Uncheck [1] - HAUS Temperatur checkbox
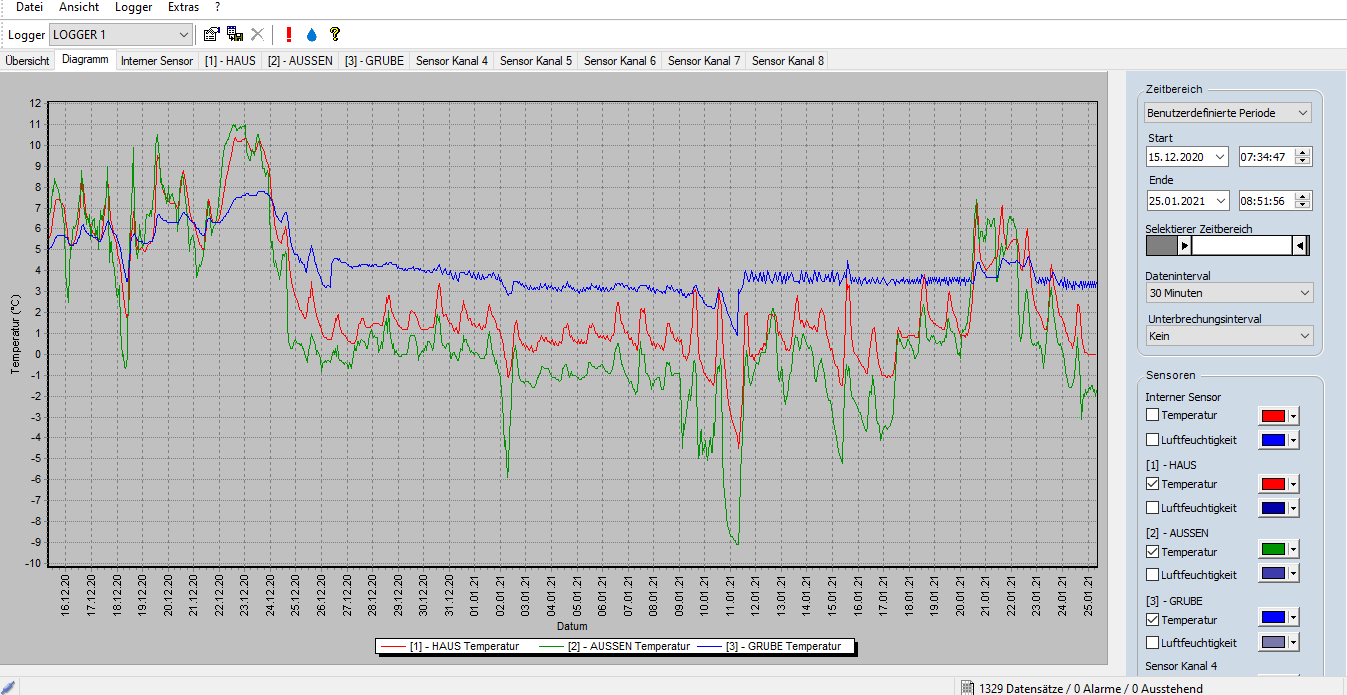 coord(1153,484)
